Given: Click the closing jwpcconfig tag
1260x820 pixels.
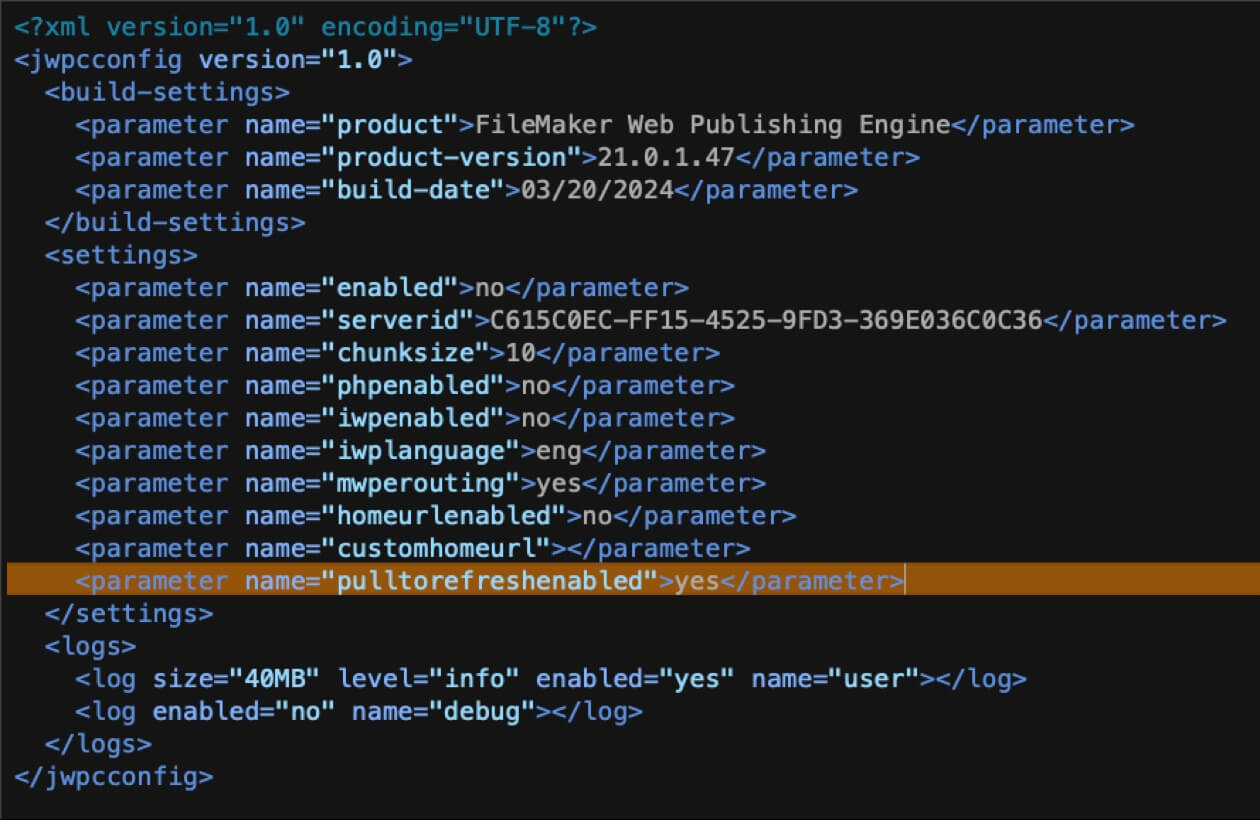Looking at the screenshot, I should pyautogui.click(x=114, y=776).
